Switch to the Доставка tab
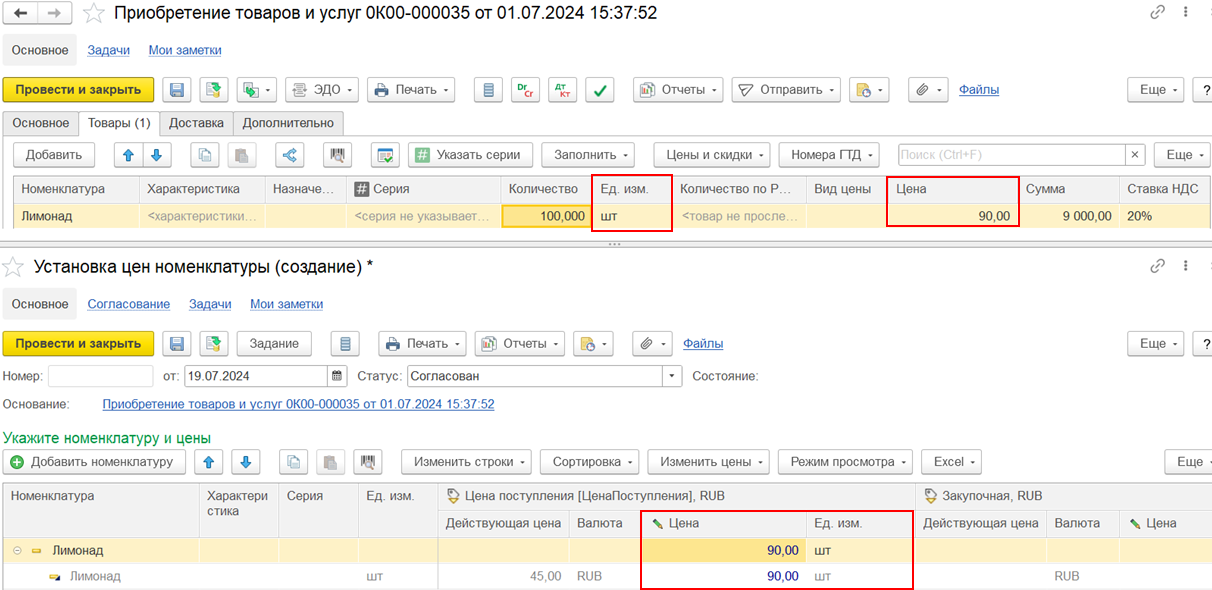This screenshot has height=590, width=1212. [x=196, y=123]
